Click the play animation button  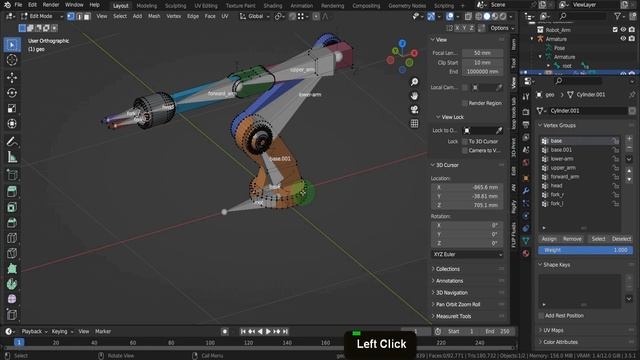point(268,331)
